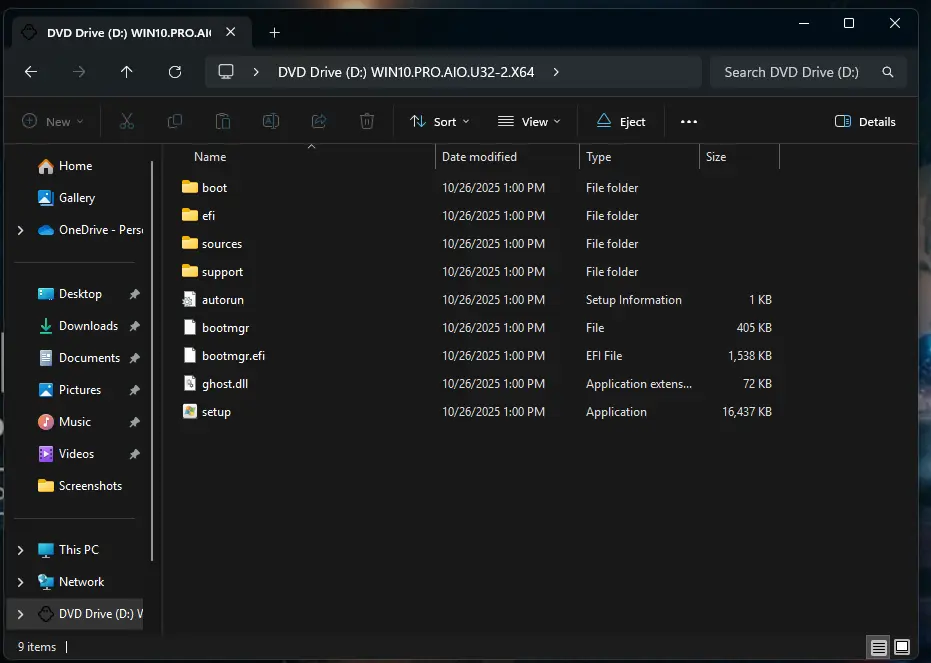This screenshot has width=931, height=663.
Task: Sort by the Date modified column header
Action: (x=479, y=157)
